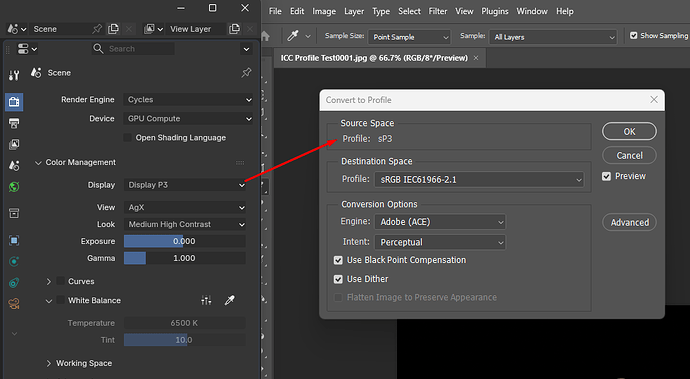Enable Open Shading Language checkbox

point(128,138)
